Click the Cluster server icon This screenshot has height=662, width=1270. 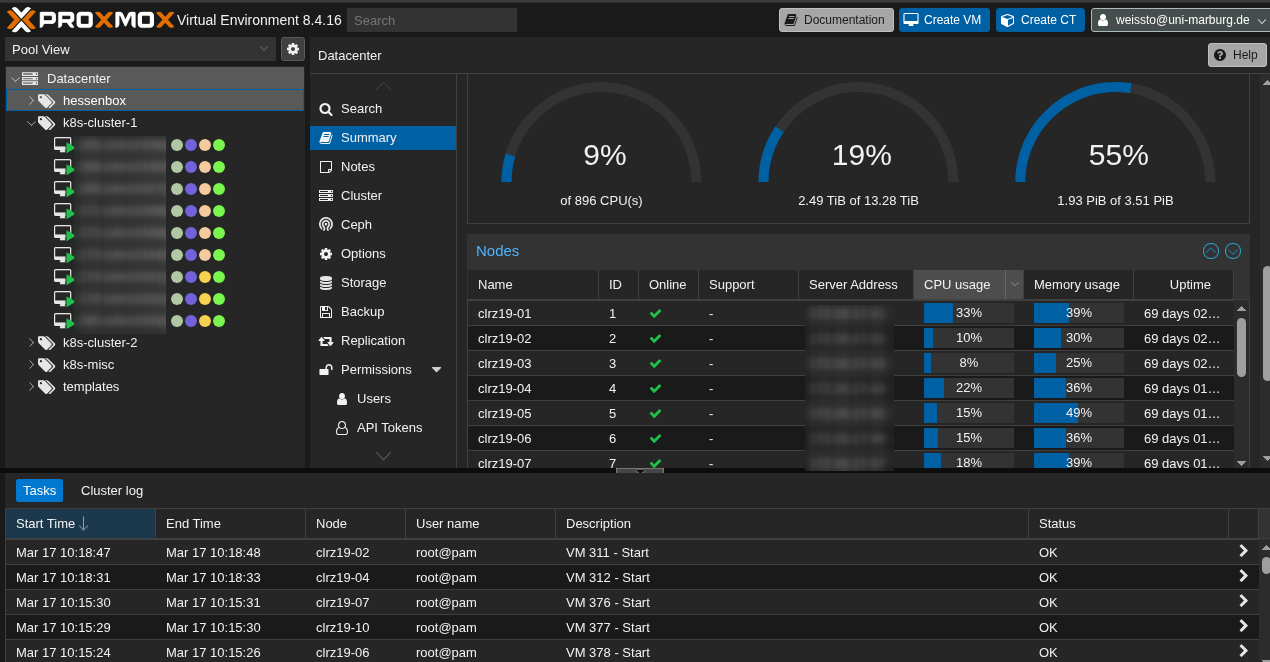(326, 196)
